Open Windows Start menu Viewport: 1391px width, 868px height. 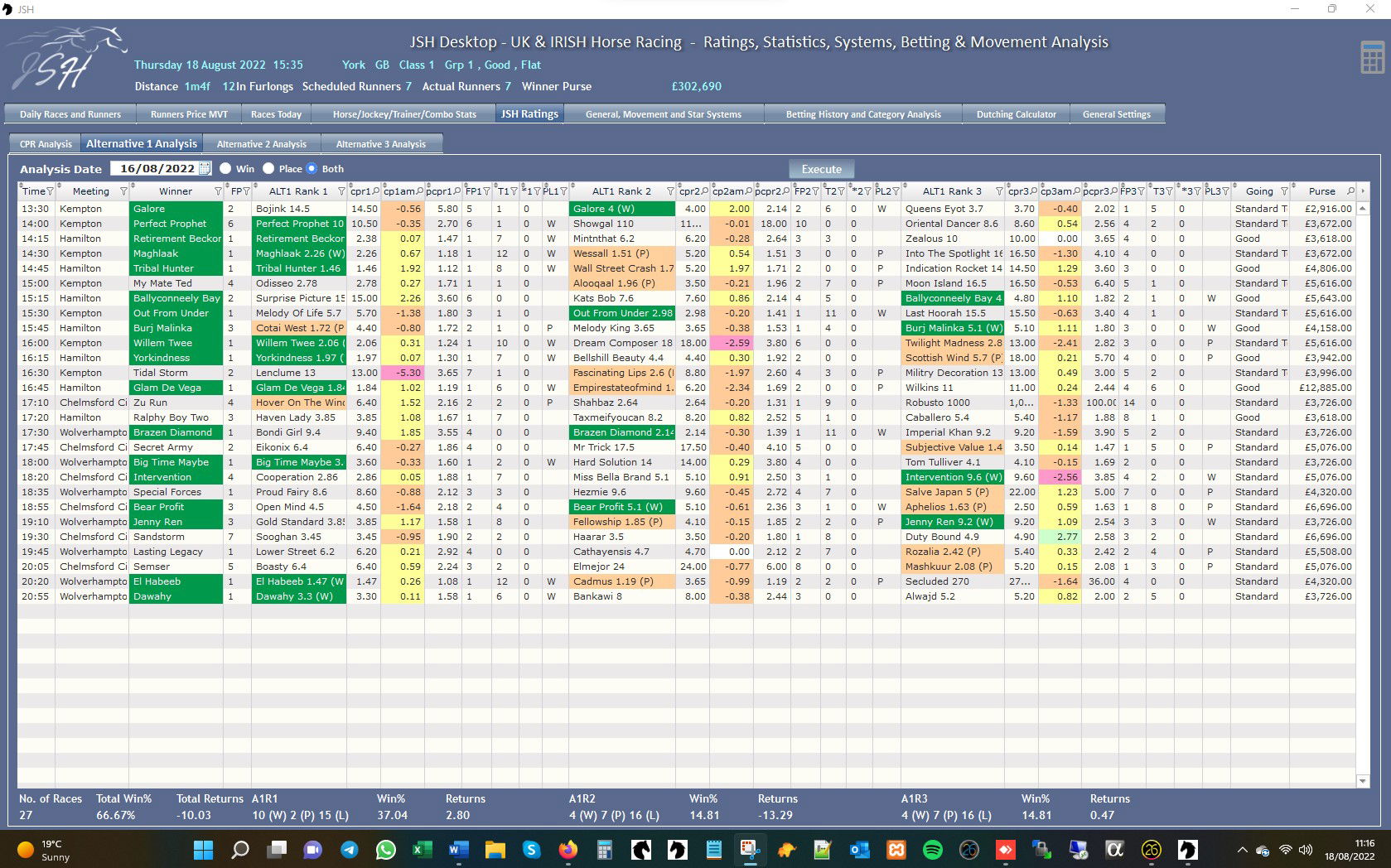coord(203,850)
